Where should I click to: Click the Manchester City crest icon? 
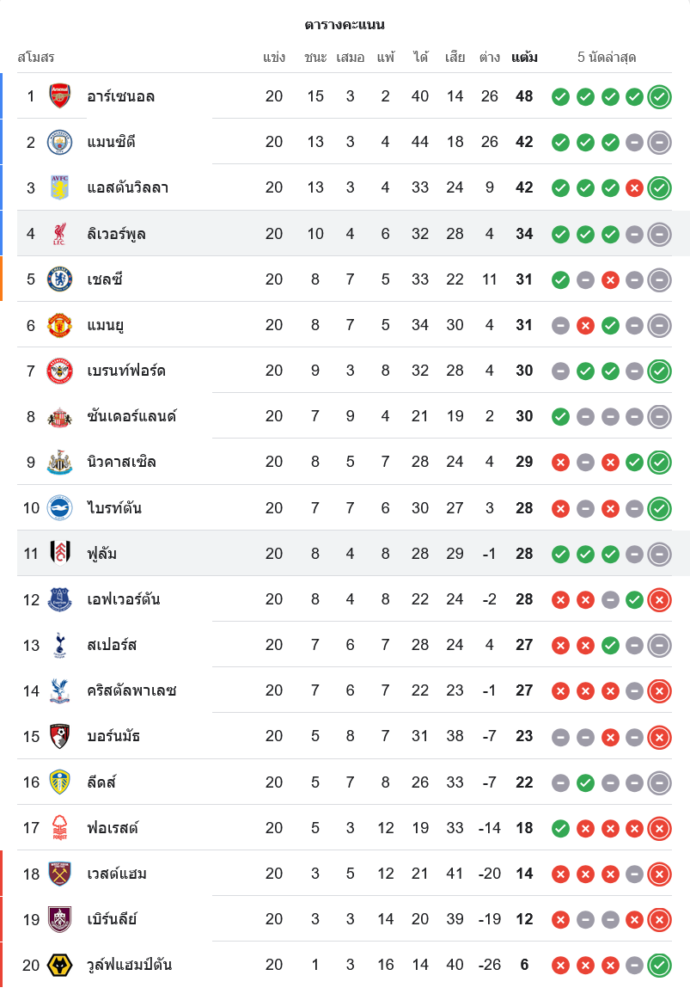(x=60, y=142)
